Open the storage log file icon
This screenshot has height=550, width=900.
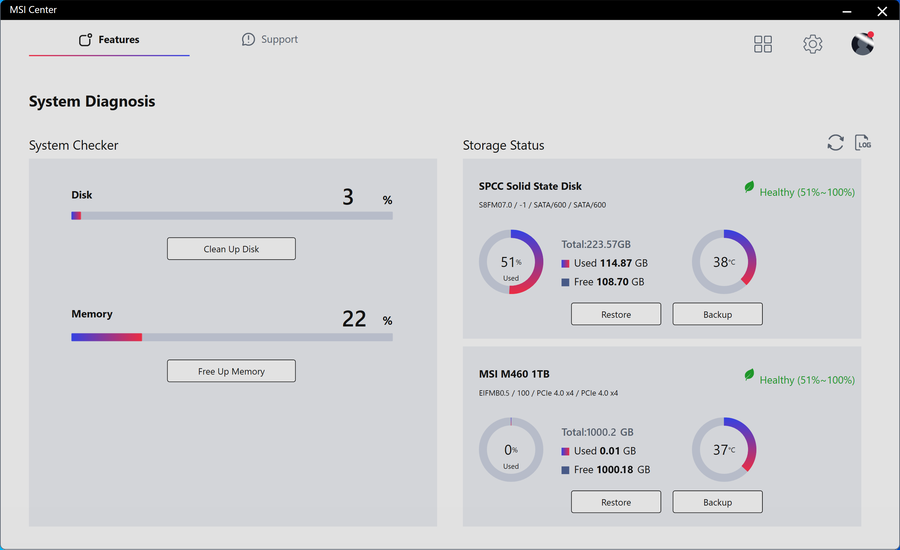863,142
